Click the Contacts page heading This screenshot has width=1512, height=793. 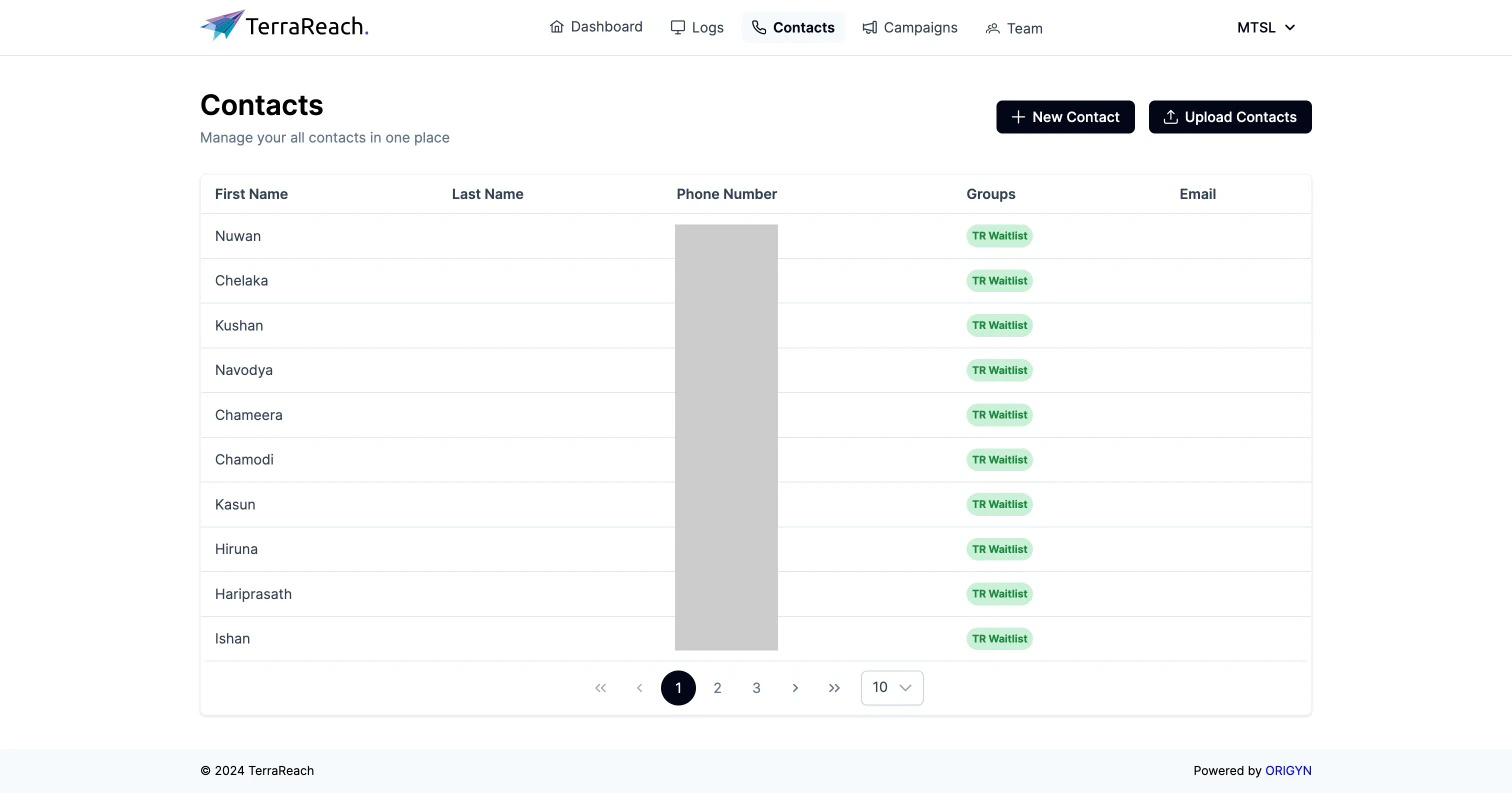262,105
